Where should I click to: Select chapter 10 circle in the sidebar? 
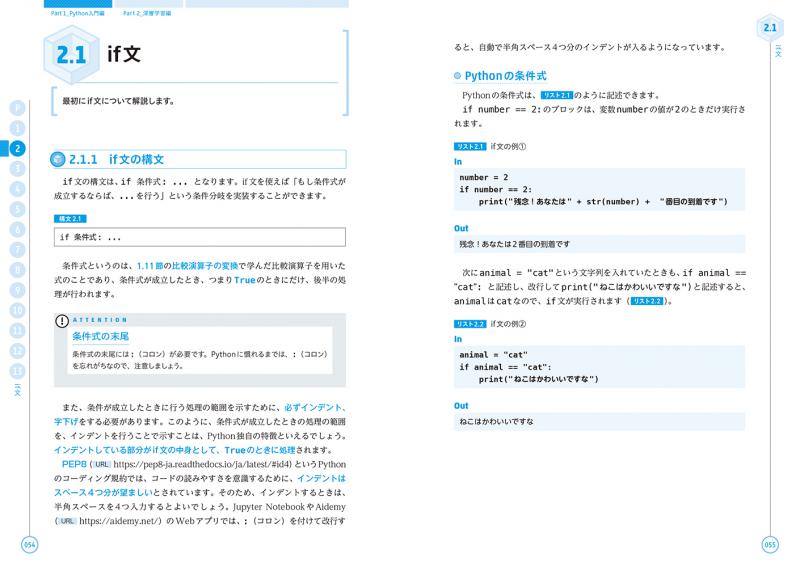[x=17, y=310]
